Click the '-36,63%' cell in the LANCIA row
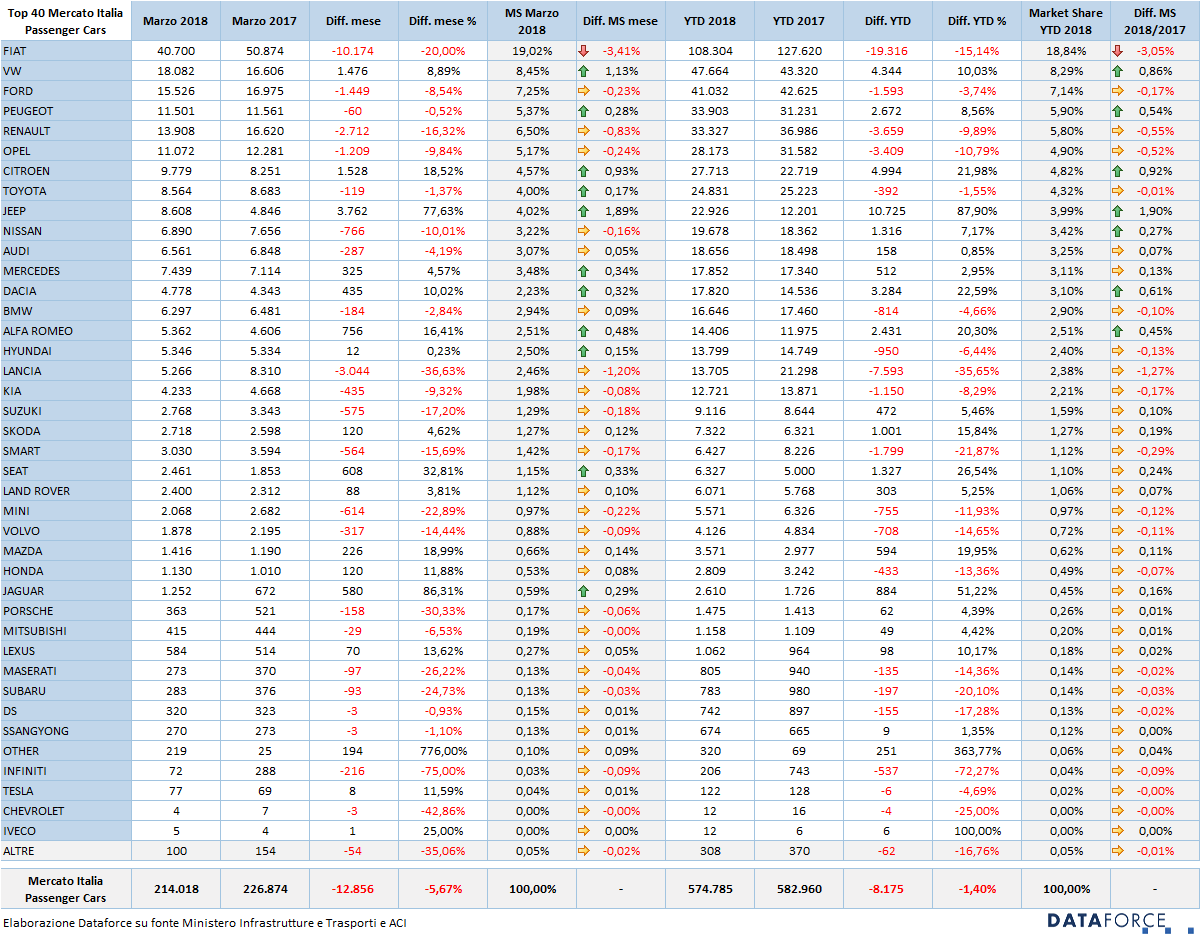This screenshot has width=1200, height=937. [x=443, y=371]
